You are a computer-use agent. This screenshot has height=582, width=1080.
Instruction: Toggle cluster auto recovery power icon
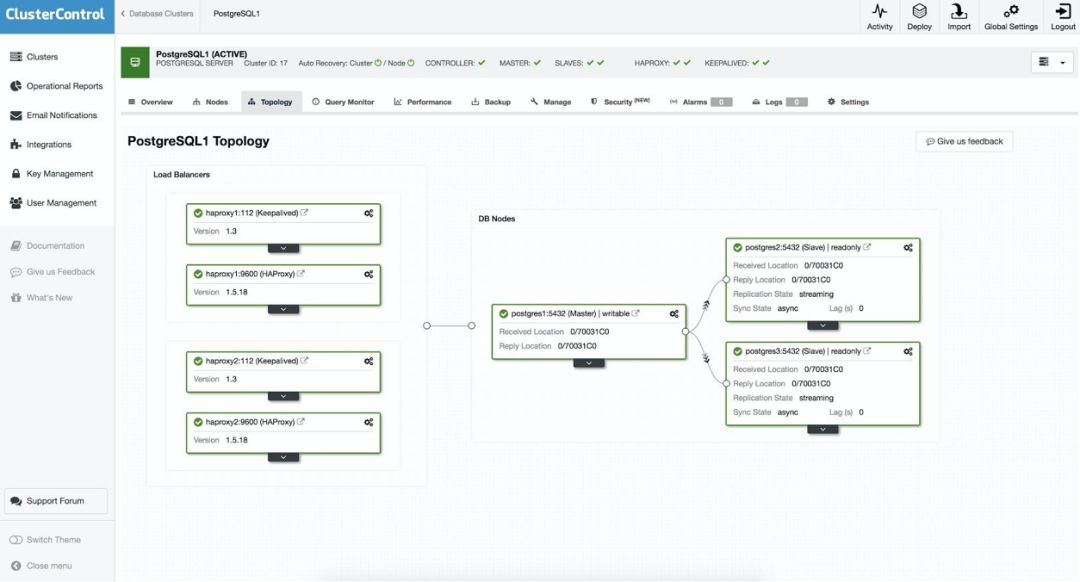pos(378,63)
